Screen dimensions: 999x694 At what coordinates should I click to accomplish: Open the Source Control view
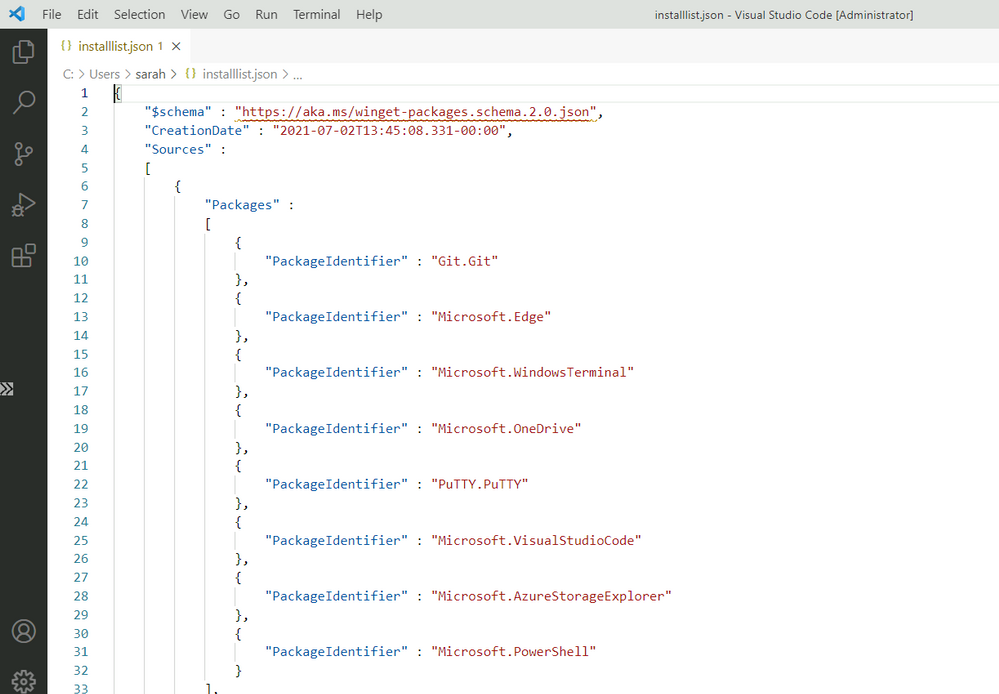pos(23,153)
